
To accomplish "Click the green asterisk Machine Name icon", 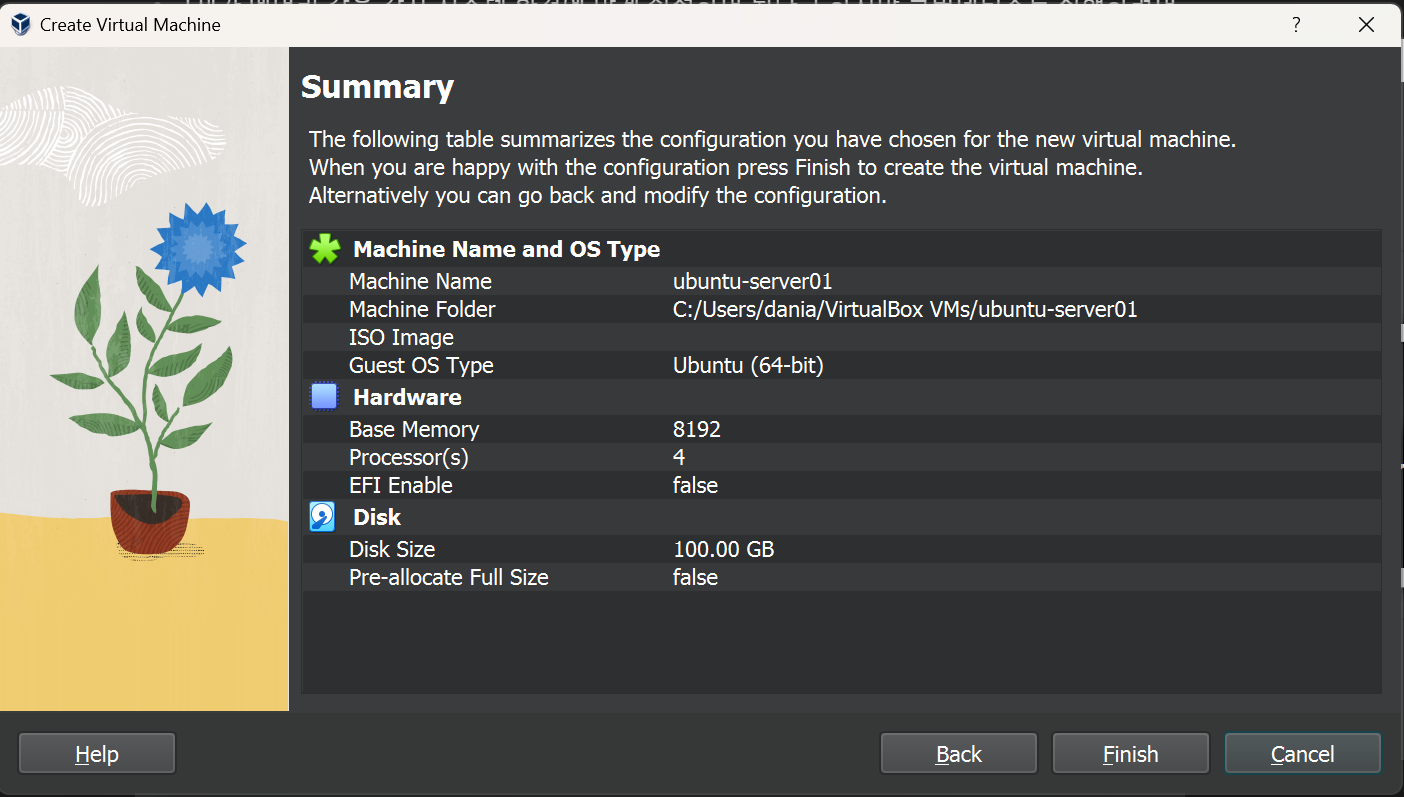I will [324, 249].
